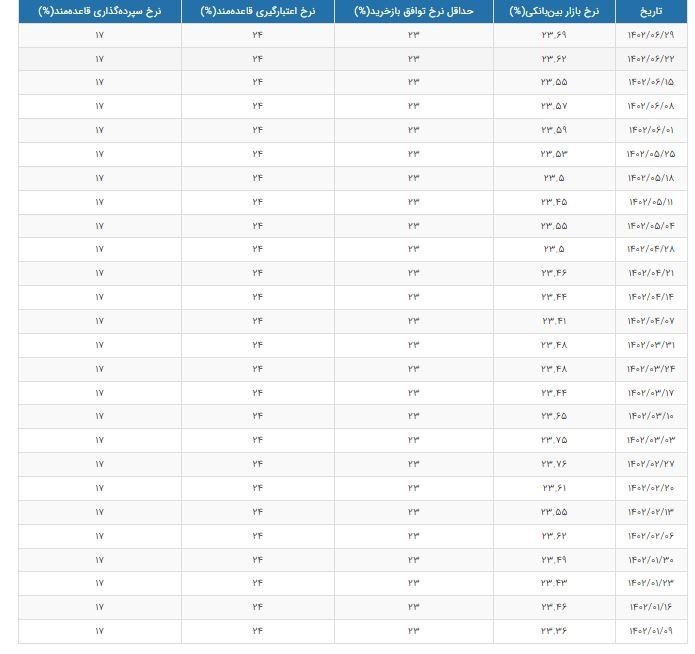Click the نرخ سپرده‌گذاری قاعده‌مند(%) column header
This screenshot has height=654, width=695.
[99, 11]
